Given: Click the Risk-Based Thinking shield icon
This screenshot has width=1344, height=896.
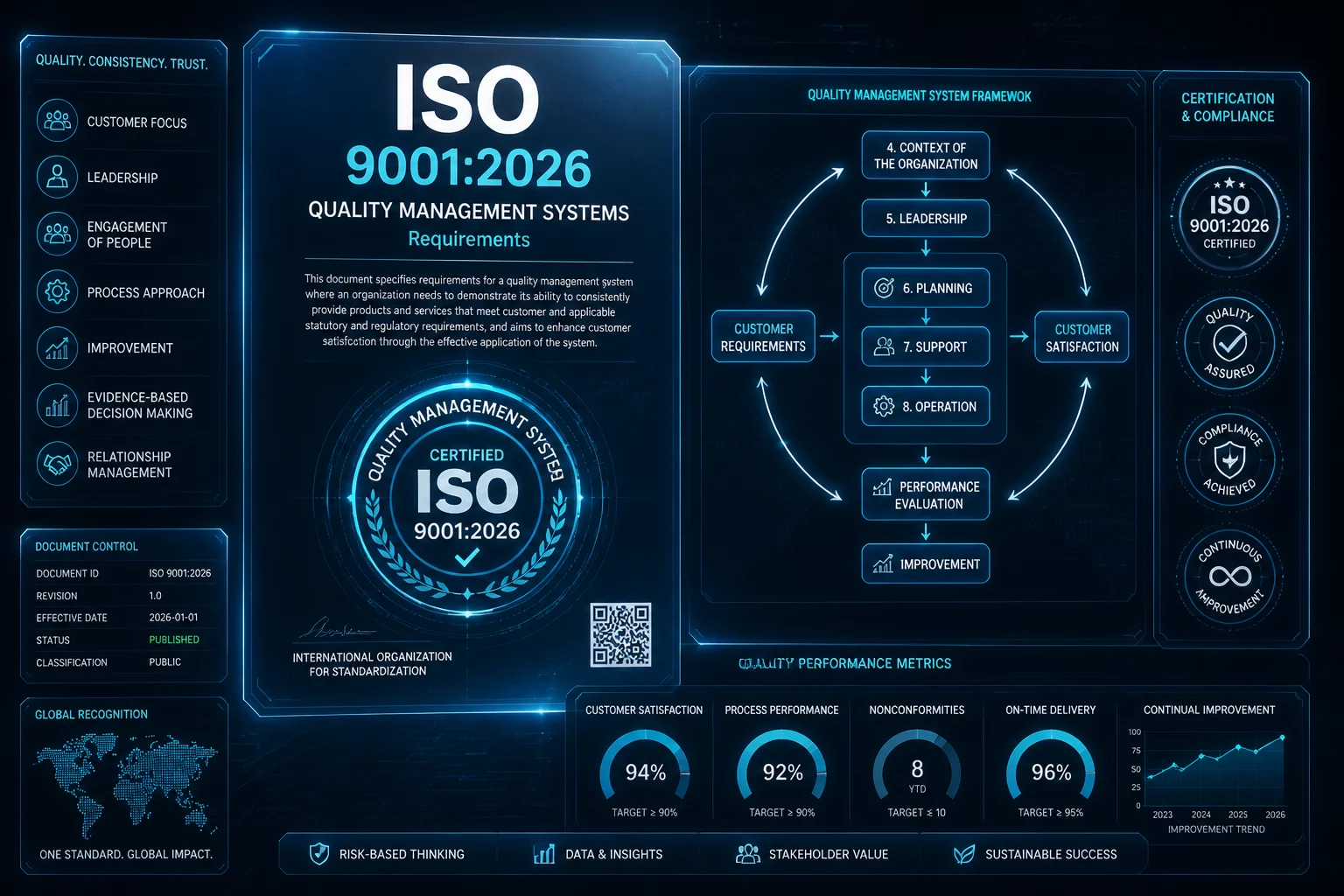Looking at the screenshot, I should coord(319,854).
